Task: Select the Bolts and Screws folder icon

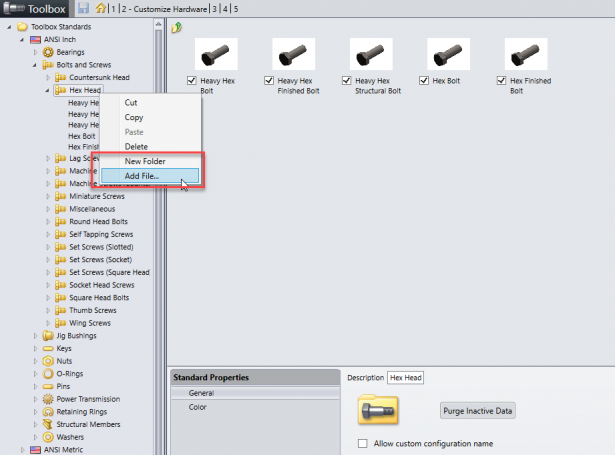Action: point(48,65)
